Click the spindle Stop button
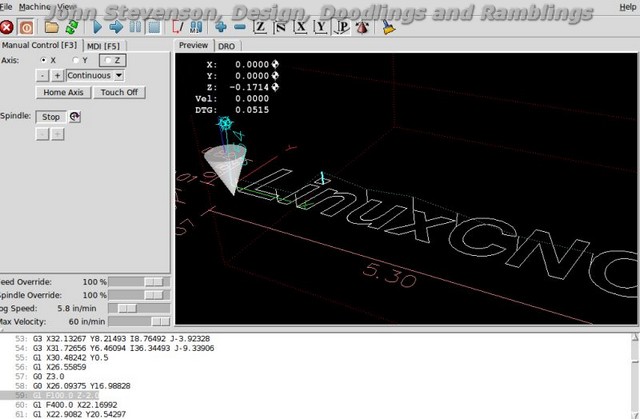 pyautogui.click(x=51, y=117)
